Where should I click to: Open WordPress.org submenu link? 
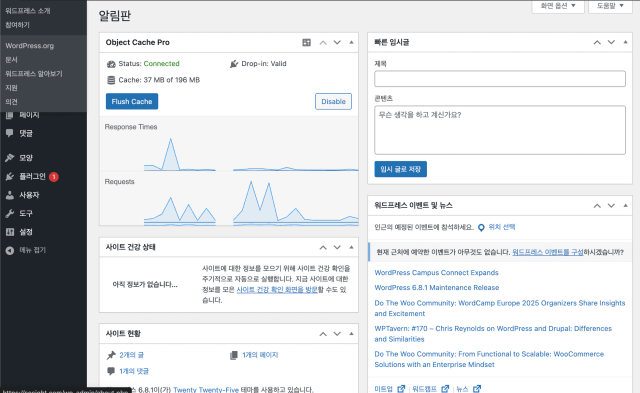[x=29, y=46]
